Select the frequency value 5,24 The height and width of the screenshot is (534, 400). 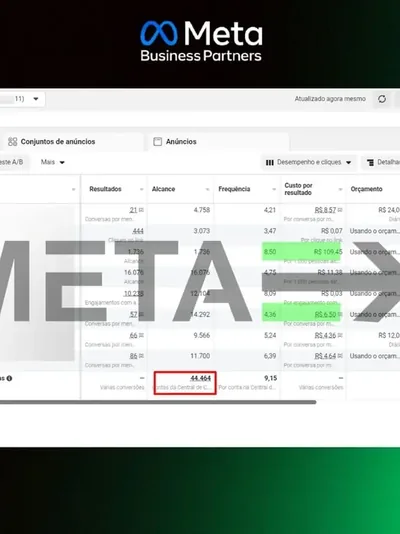(x=270, y=335)
